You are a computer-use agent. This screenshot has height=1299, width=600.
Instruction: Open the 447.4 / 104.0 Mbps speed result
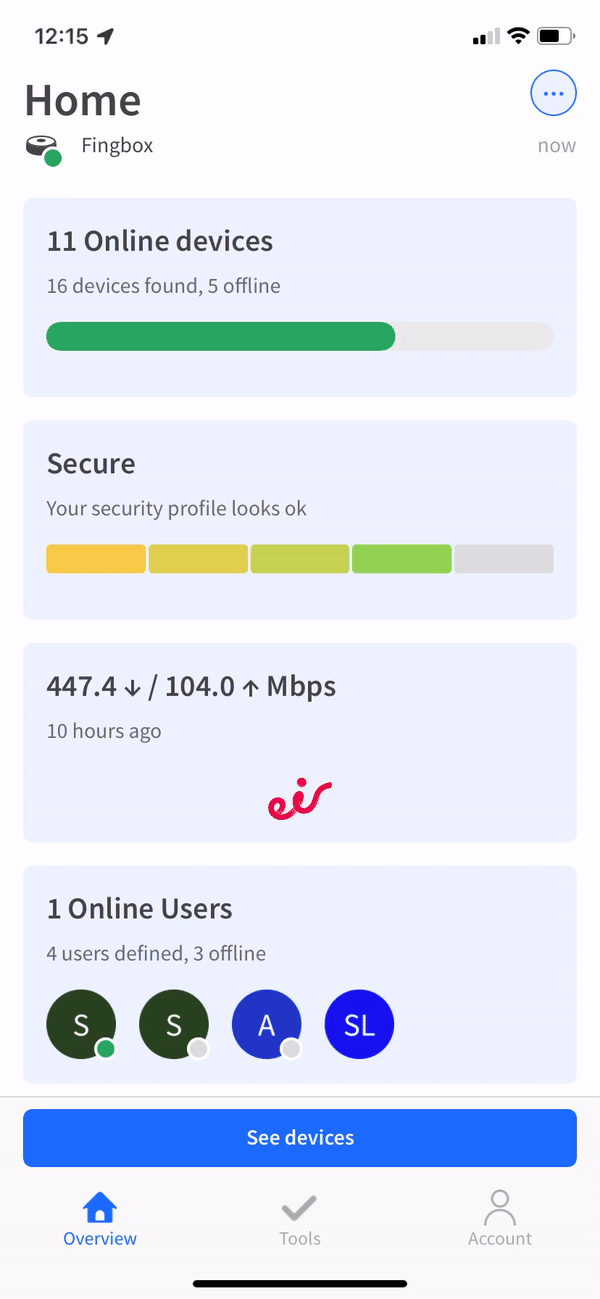coord(191,687)
